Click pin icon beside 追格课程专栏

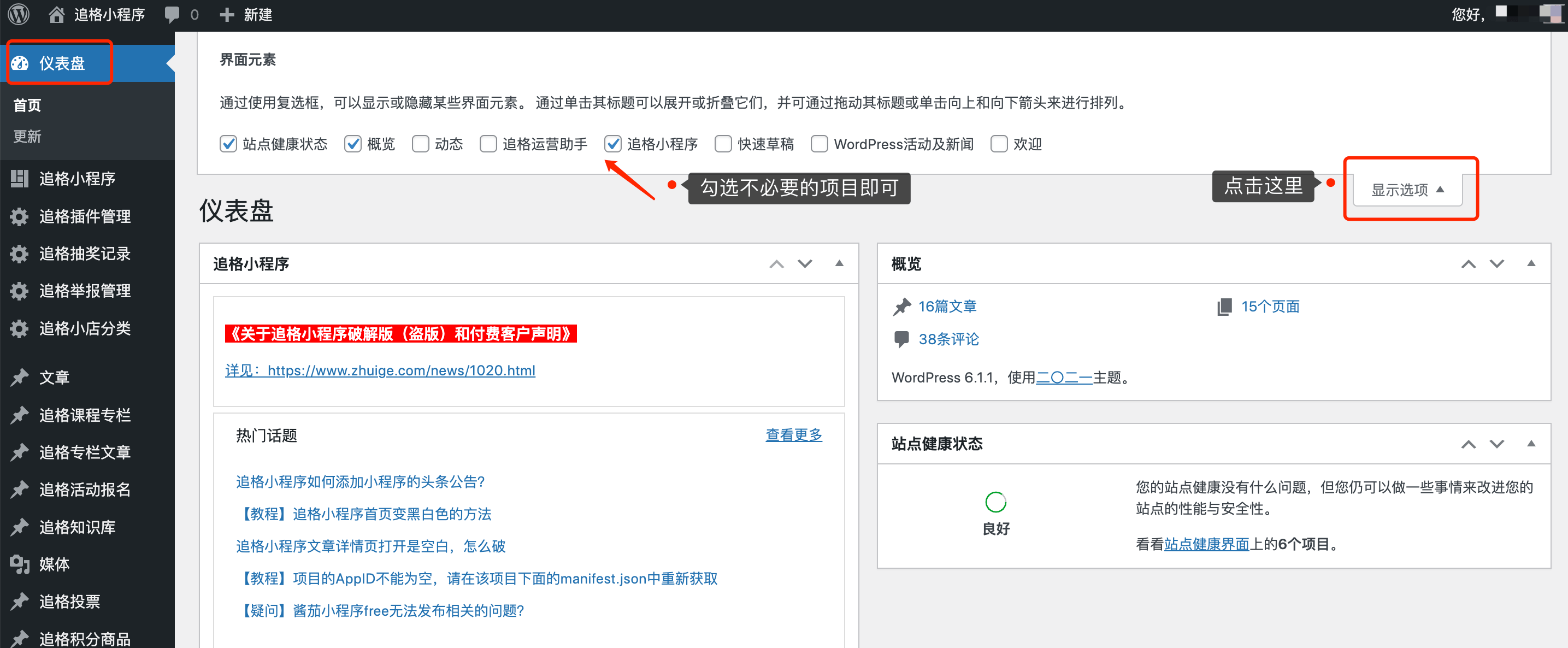point(20,415)
